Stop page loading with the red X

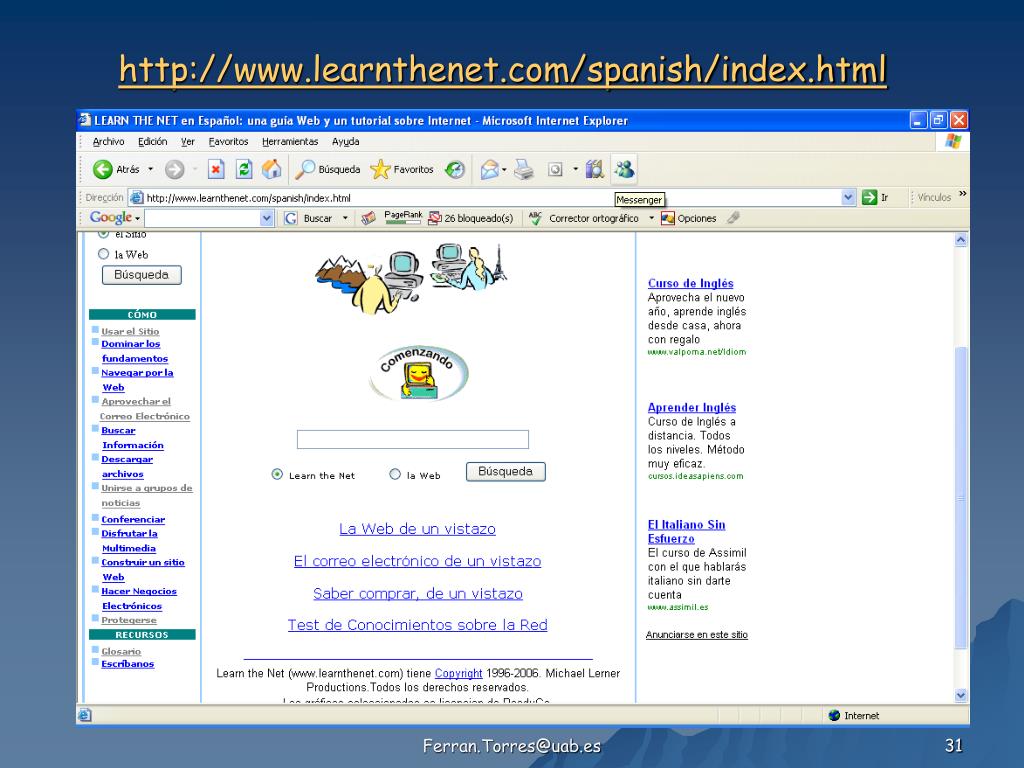tap(216, 170)
